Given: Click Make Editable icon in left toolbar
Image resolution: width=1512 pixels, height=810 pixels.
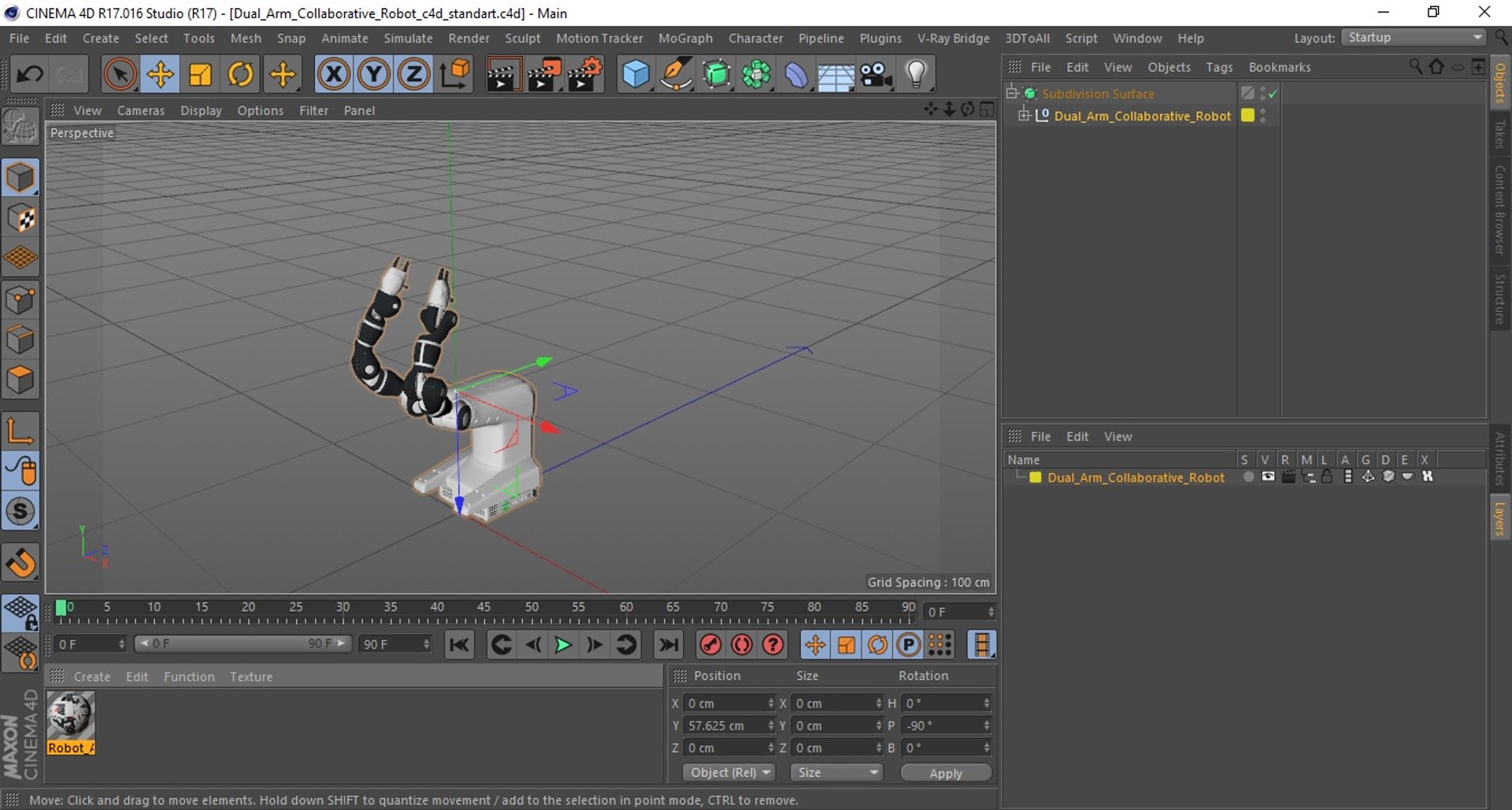Looking at the screenshot, I should click(20, 126).
